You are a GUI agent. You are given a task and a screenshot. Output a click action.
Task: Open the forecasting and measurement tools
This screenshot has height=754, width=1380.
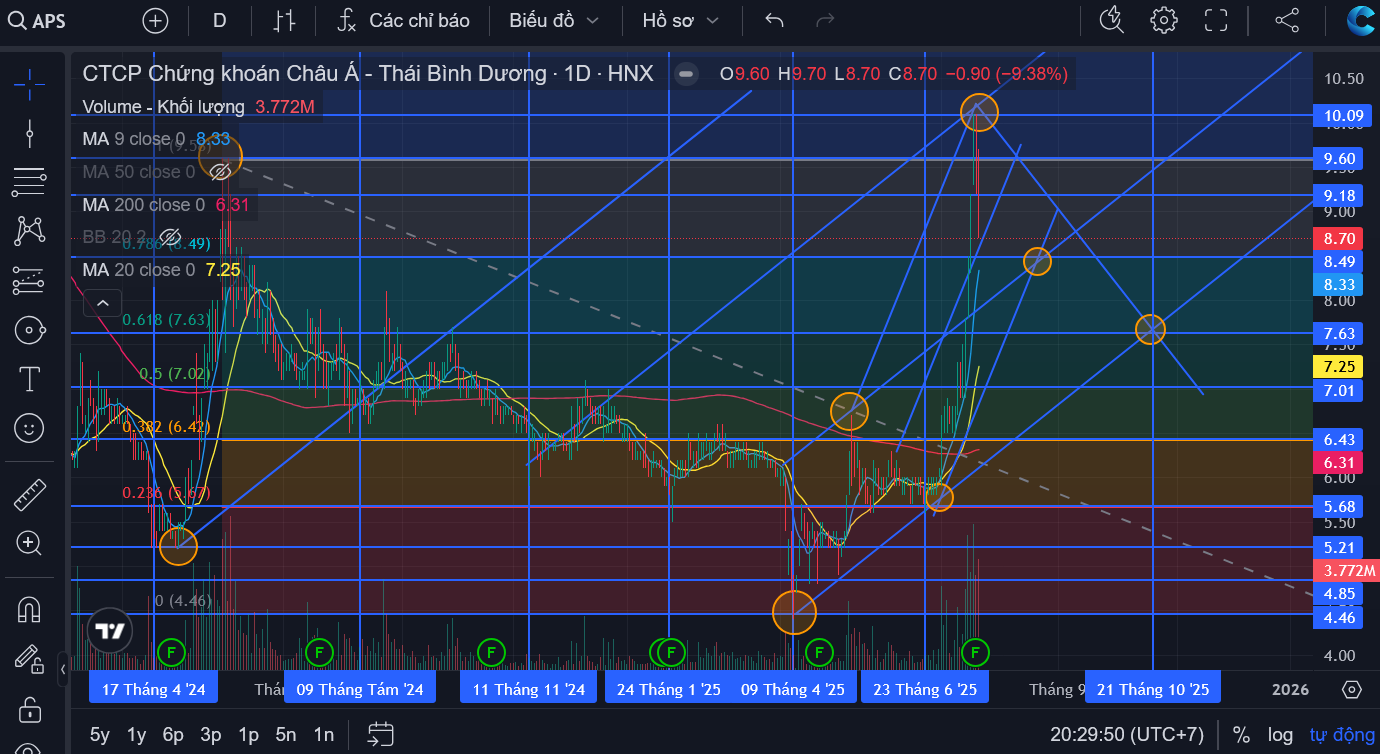coord(29,281)
